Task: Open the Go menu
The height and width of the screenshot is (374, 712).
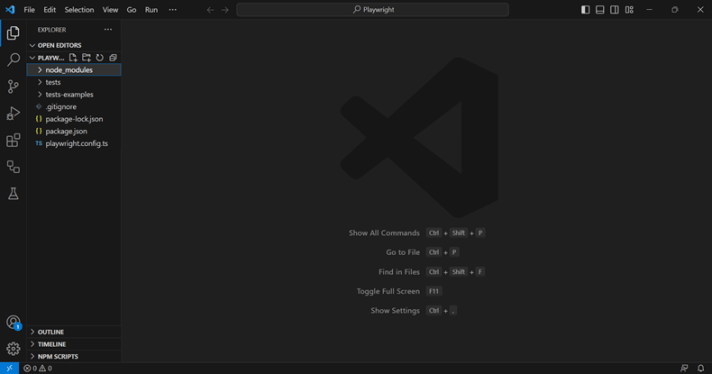Action: pos(131,10)
